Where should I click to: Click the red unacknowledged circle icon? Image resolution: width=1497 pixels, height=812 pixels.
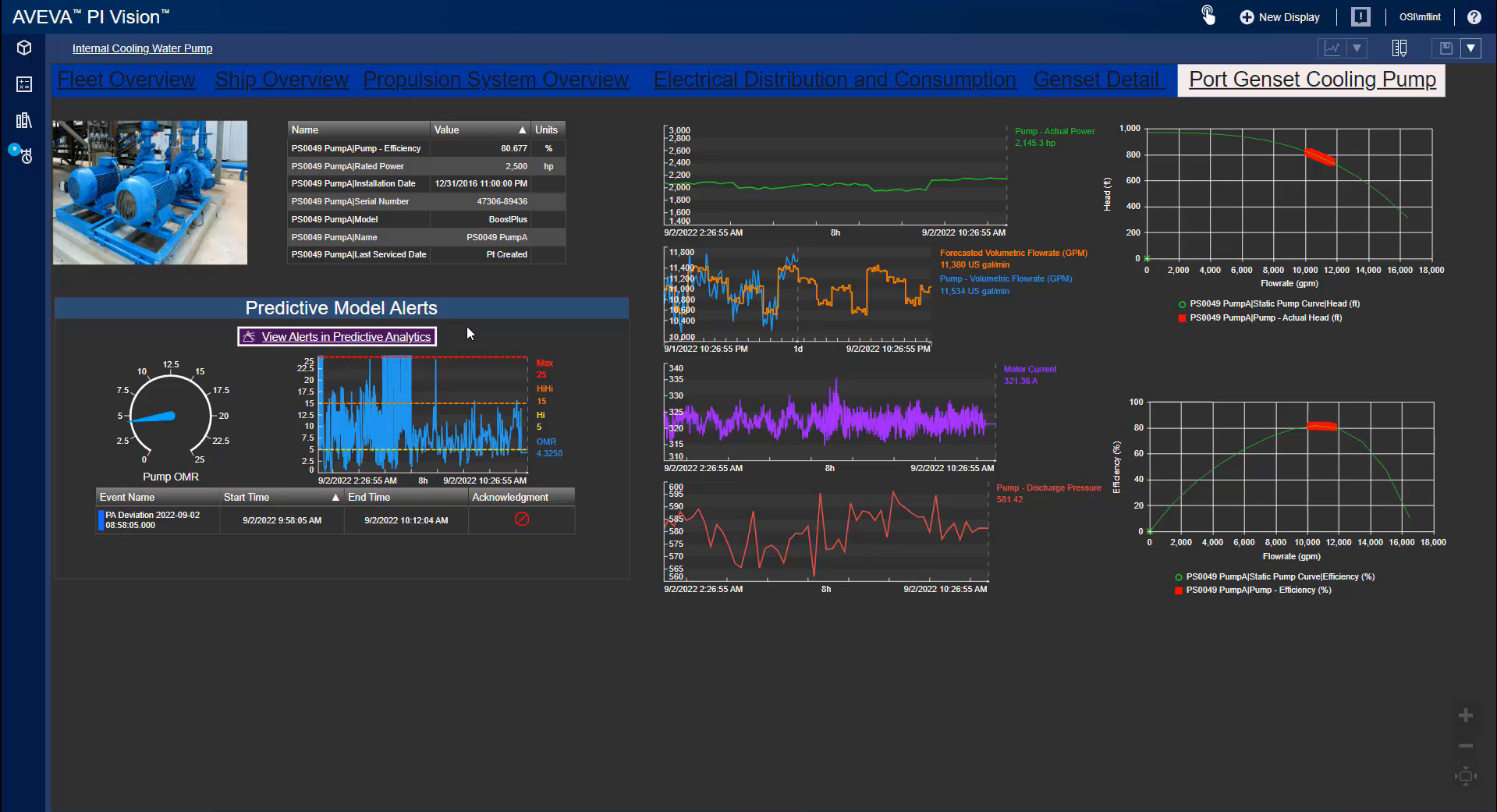pyautogui.click(x=522, y=519)
